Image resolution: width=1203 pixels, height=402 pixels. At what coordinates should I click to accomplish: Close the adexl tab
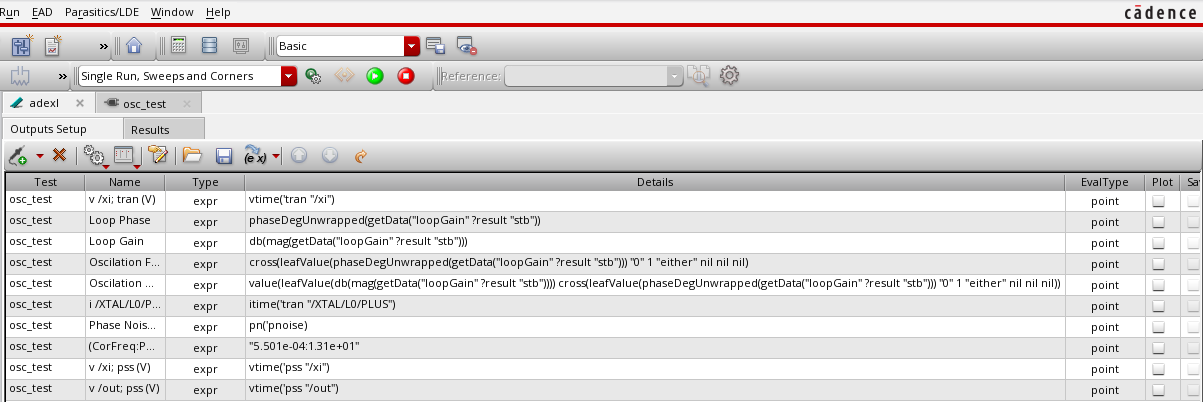tap(80, 103)
